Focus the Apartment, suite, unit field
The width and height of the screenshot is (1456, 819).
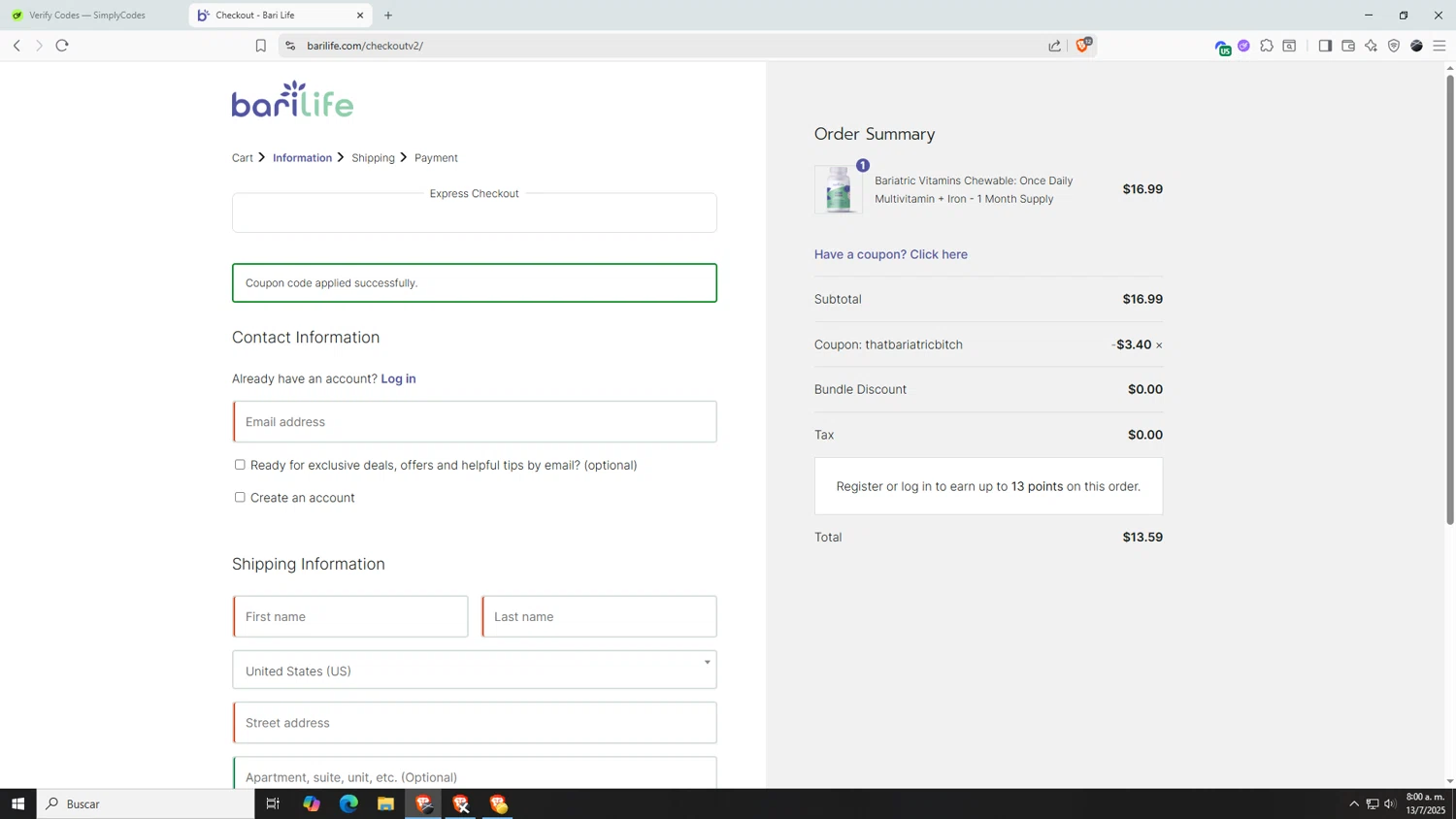pos(475,774)
